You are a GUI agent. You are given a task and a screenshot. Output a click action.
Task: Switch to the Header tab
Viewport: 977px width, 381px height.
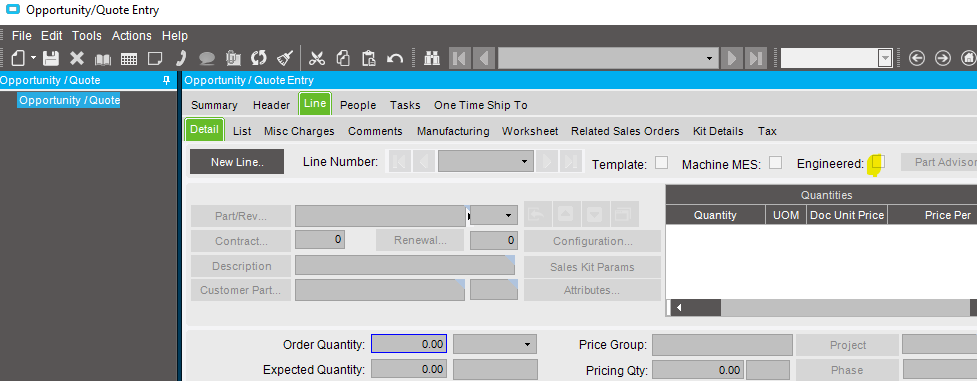tap(271, 105)
